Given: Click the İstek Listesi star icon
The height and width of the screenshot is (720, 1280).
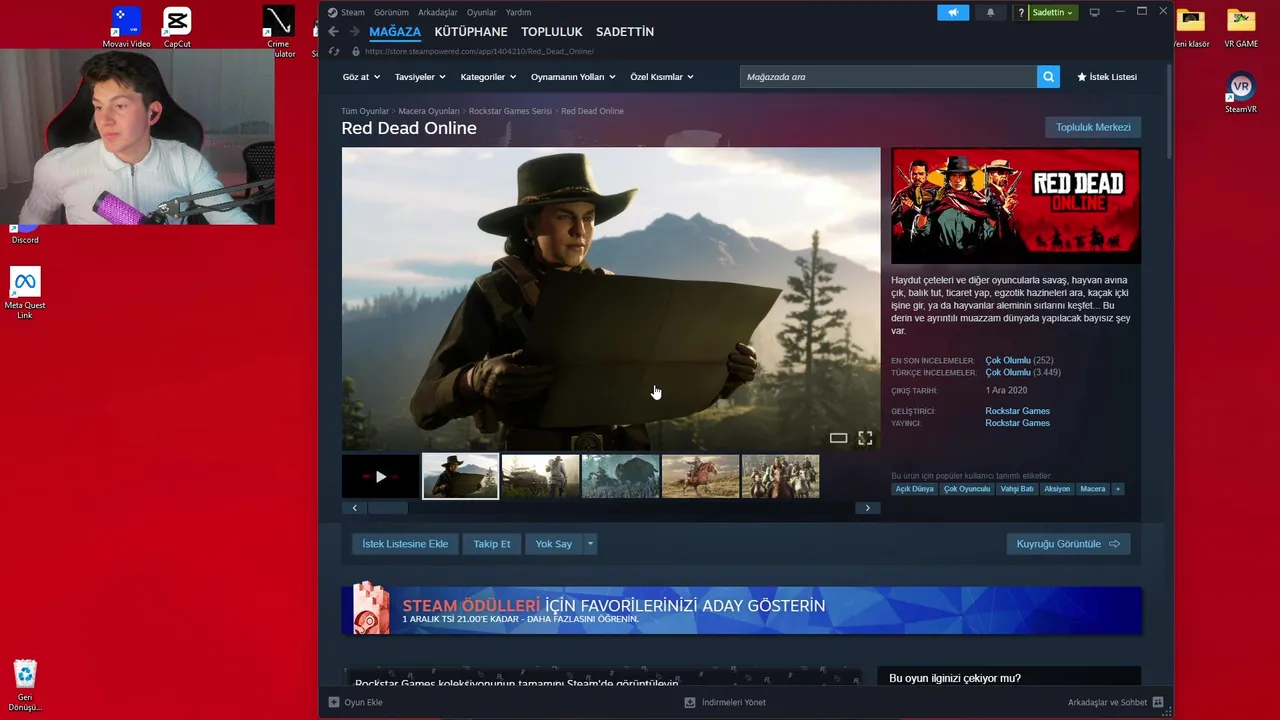Looking at the screenshot, I should (1081, 77).
